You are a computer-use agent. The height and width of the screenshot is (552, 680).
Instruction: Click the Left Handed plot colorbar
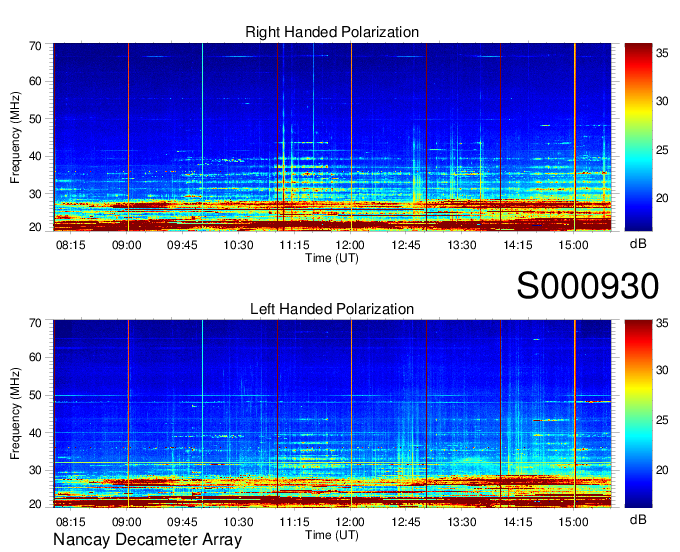pyautogui.click(x=638, y=414)
